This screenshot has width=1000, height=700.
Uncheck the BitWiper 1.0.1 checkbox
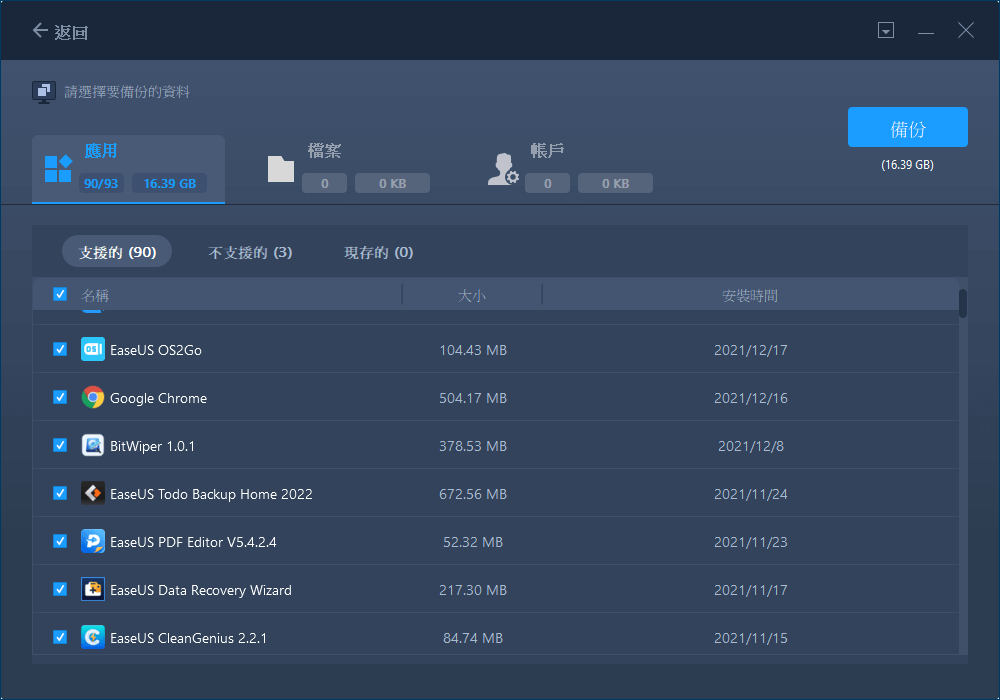(x=60, y=445)
